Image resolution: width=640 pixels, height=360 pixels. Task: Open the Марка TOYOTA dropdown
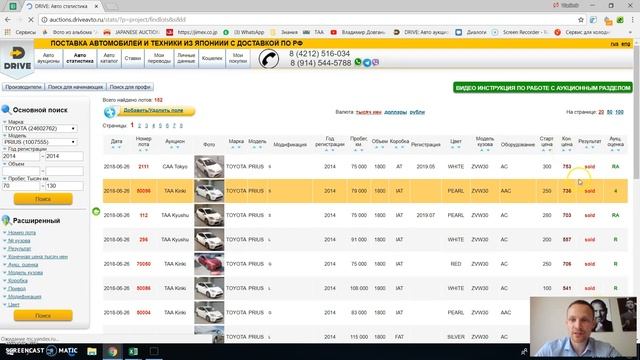click(x=40, y=128)
